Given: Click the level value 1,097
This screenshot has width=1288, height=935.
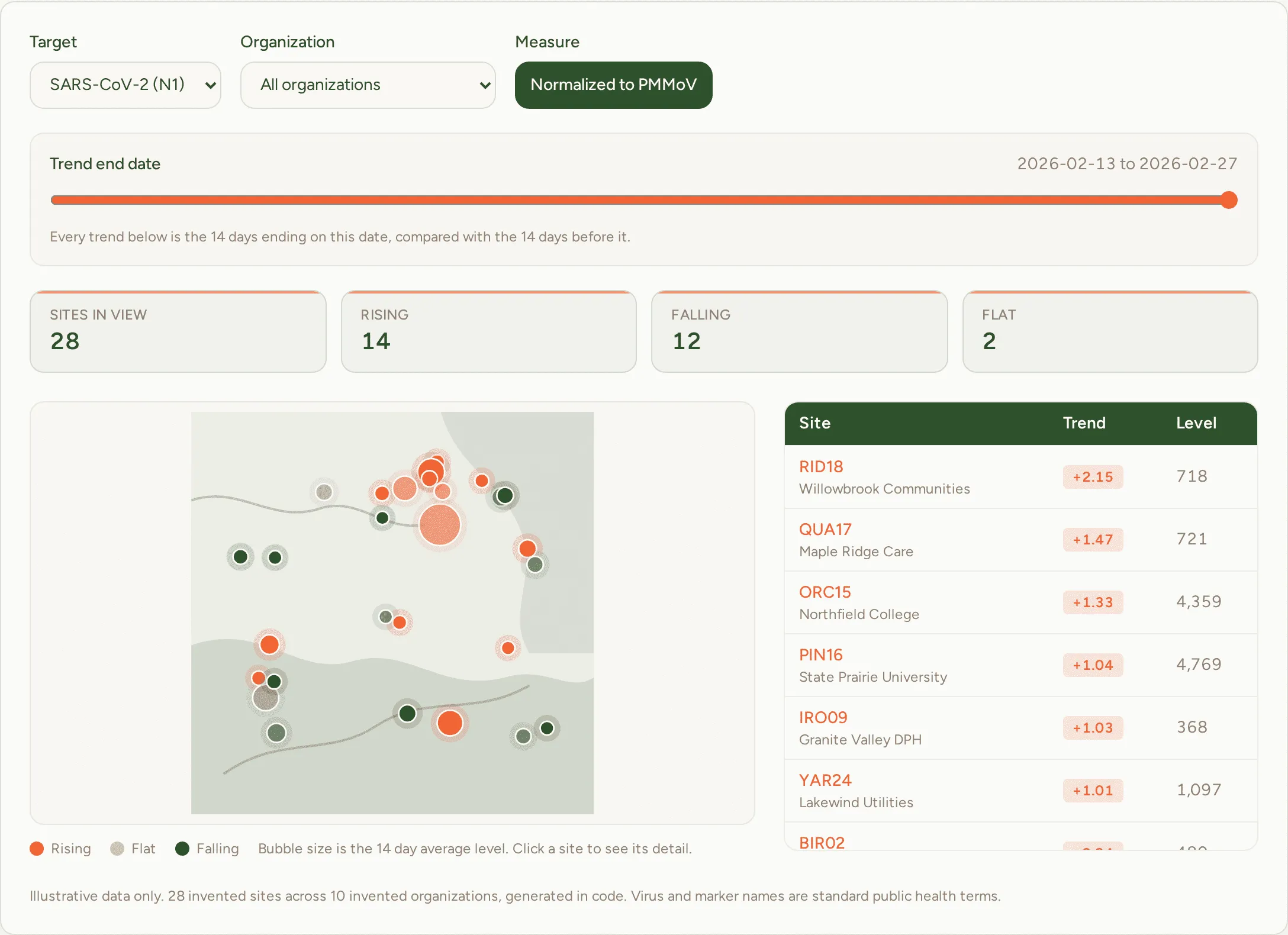Looking at the screenshot, I should (1199, 790).
